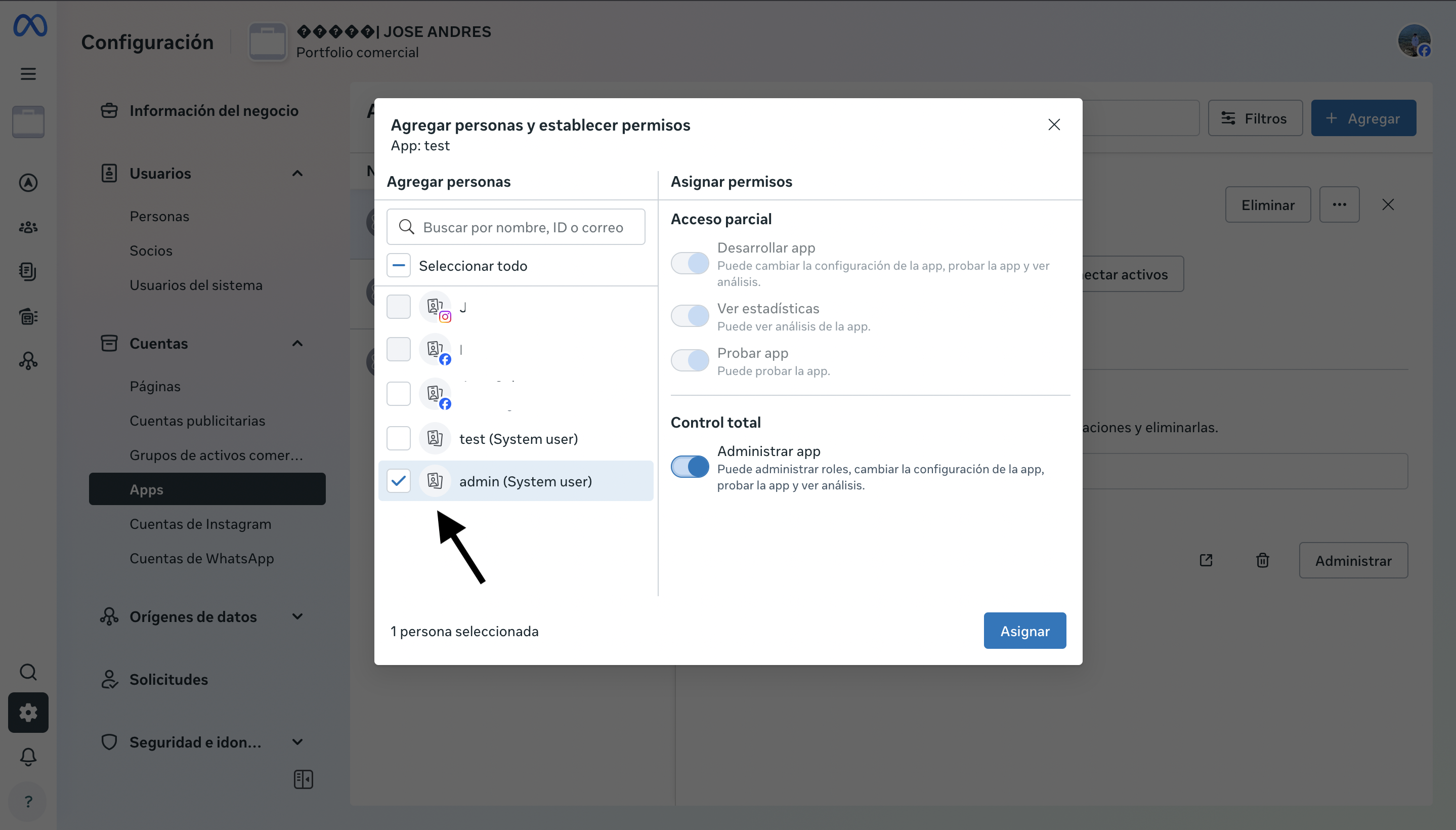Uncheck the admin (System user) checkbox
The image size is (1456, 830).
coord(398,481)
